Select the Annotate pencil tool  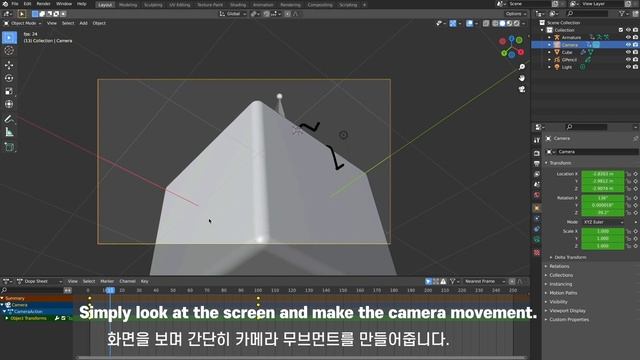(9, 119)
